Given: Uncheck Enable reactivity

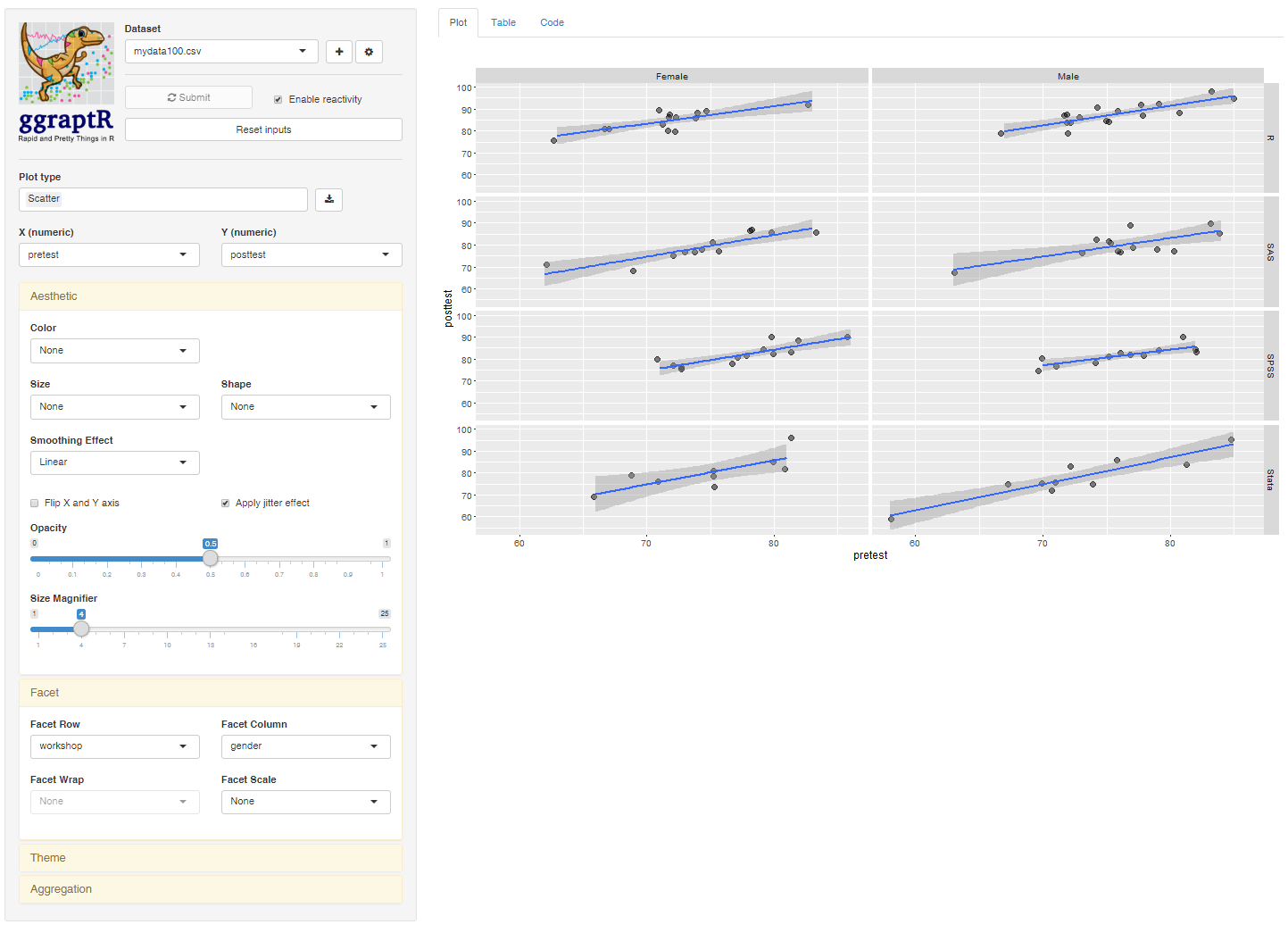Looking at the screenshot, I should [278, 99].
